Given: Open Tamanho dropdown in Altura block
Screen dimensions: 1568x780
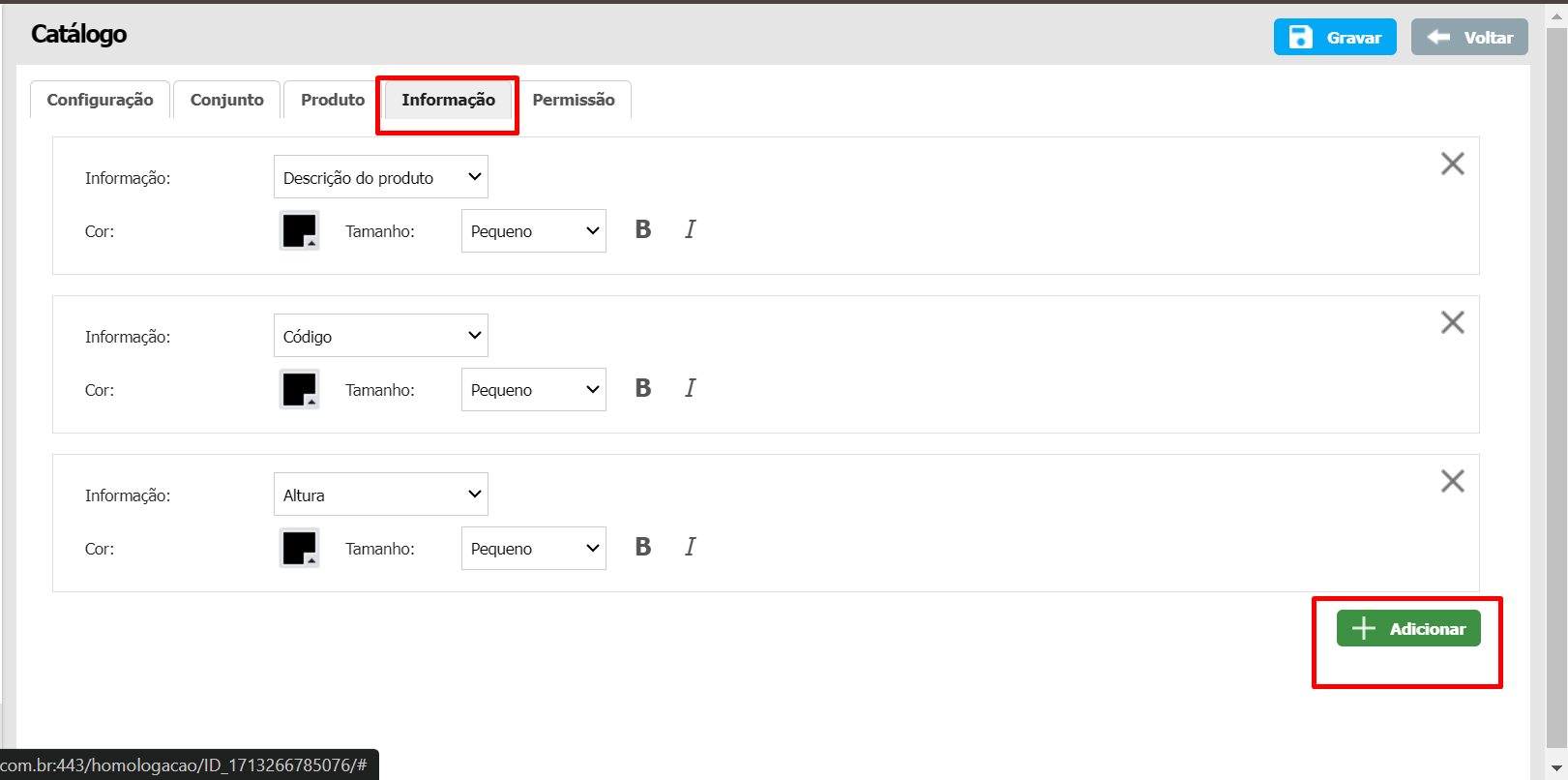Looking at the screenshot, I should (534, 549).
